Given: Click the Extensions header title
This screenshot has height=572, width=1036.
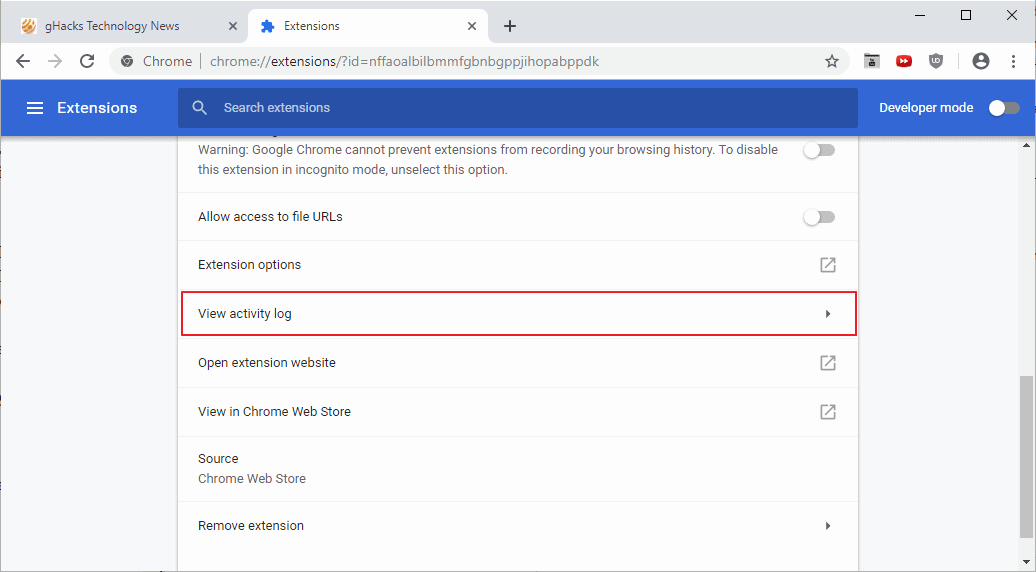Looking at the screenshot, I should click(97, 108).
